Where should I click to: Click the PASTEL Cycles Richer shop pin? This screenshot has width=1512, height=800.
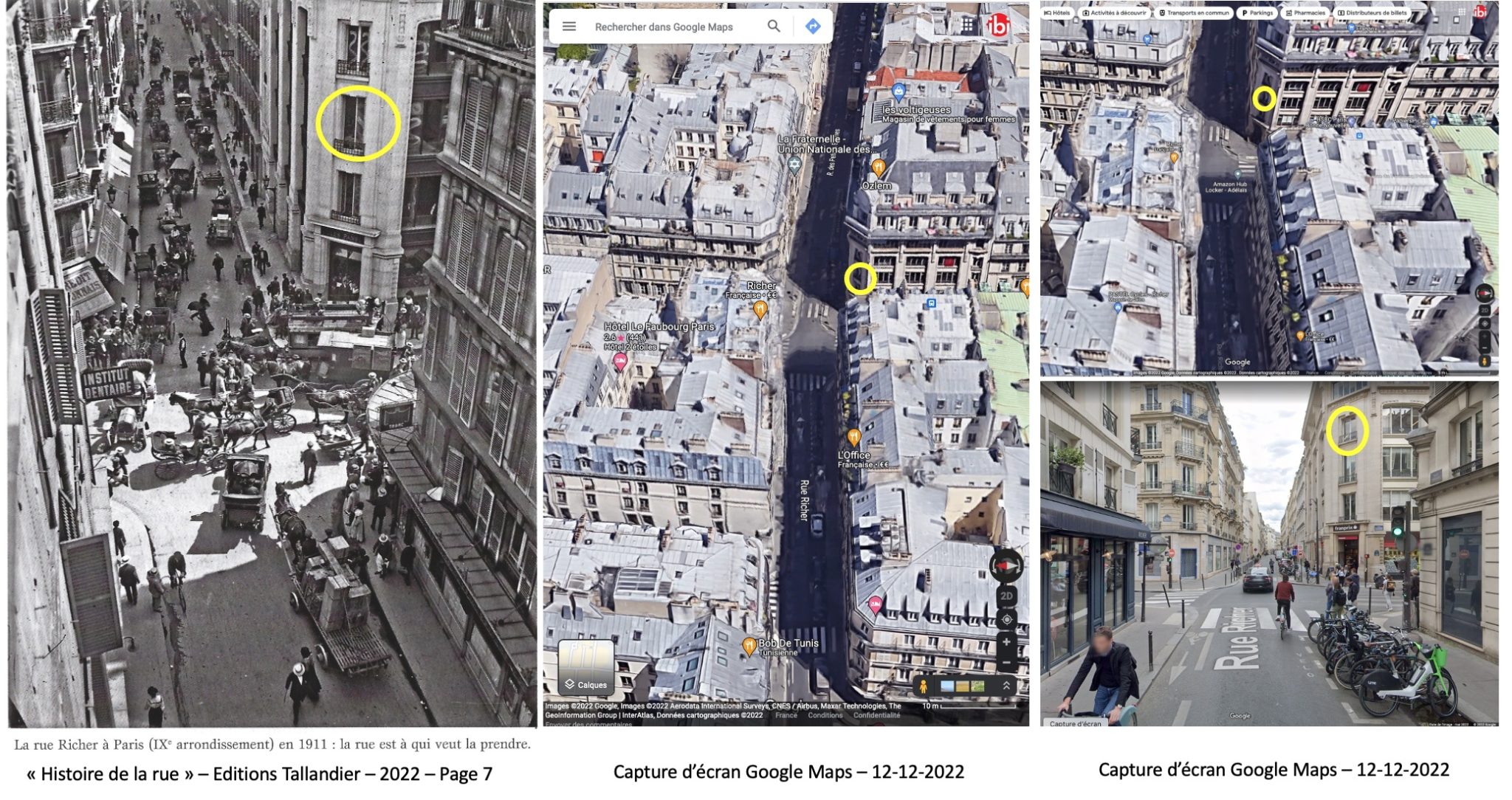(1119, 307)
